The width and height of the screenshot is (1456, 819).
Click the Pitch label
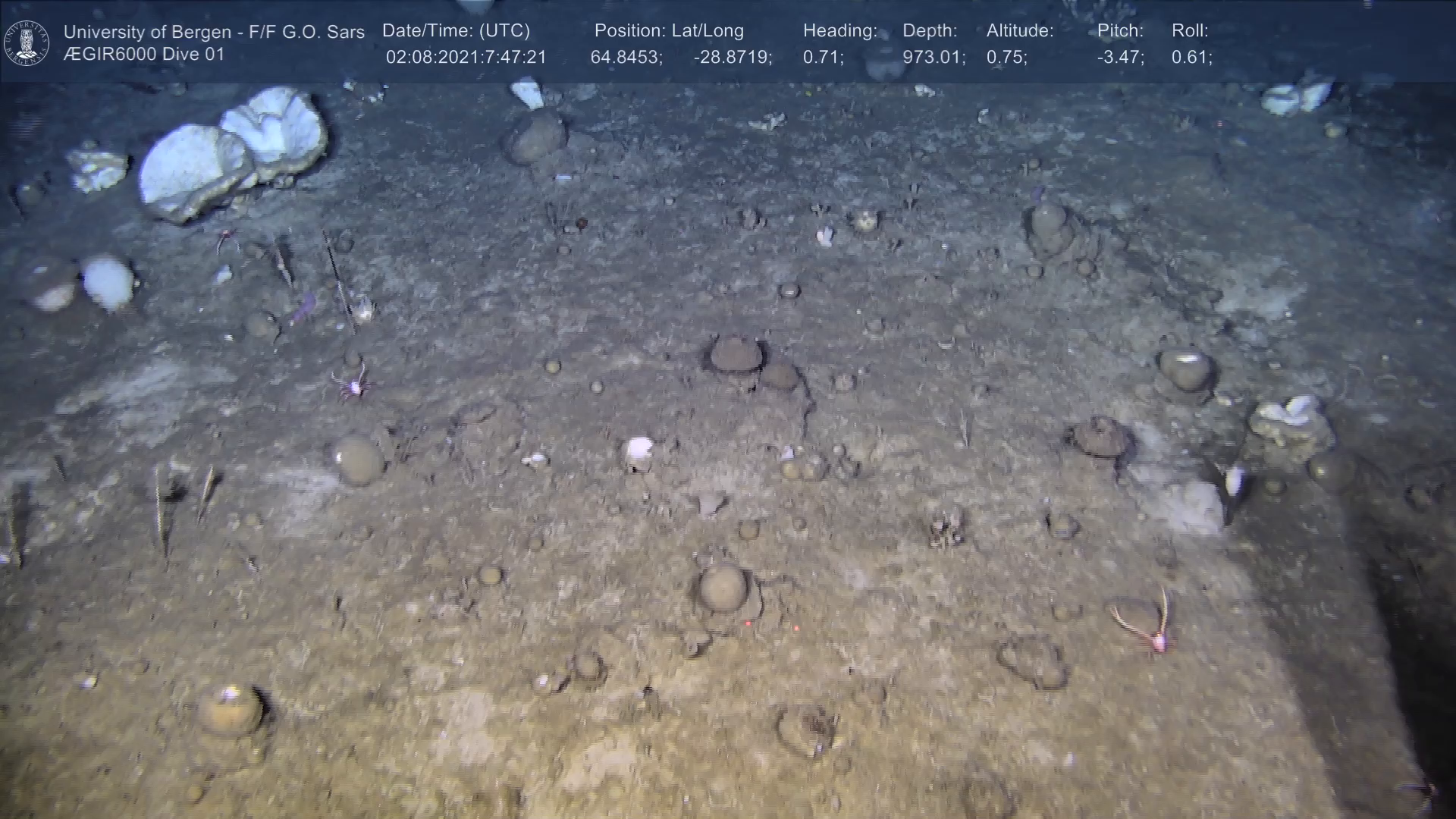pos(1119,30)
